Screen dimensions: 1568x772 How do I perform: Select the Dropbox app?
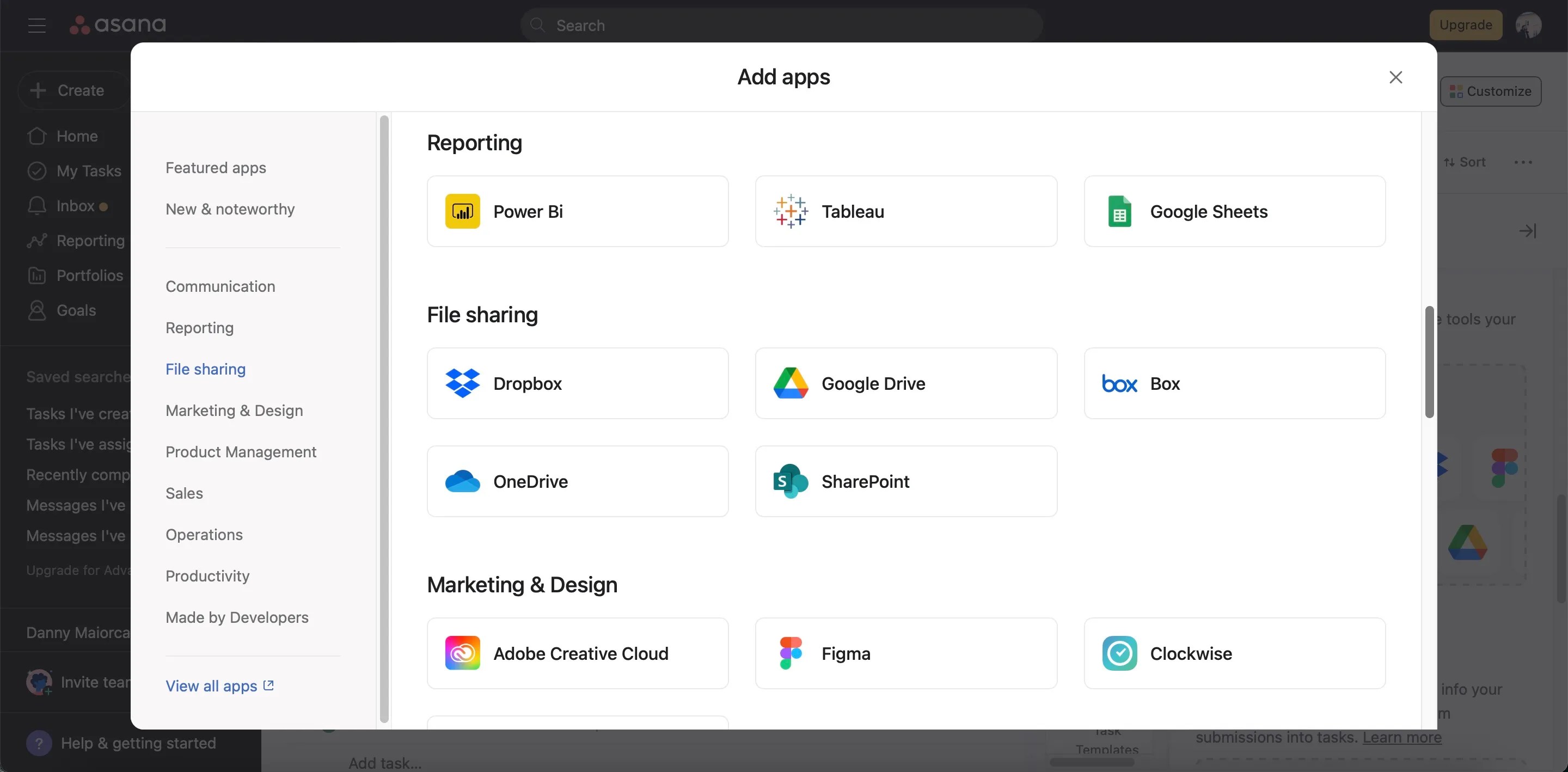coord(577,384)
